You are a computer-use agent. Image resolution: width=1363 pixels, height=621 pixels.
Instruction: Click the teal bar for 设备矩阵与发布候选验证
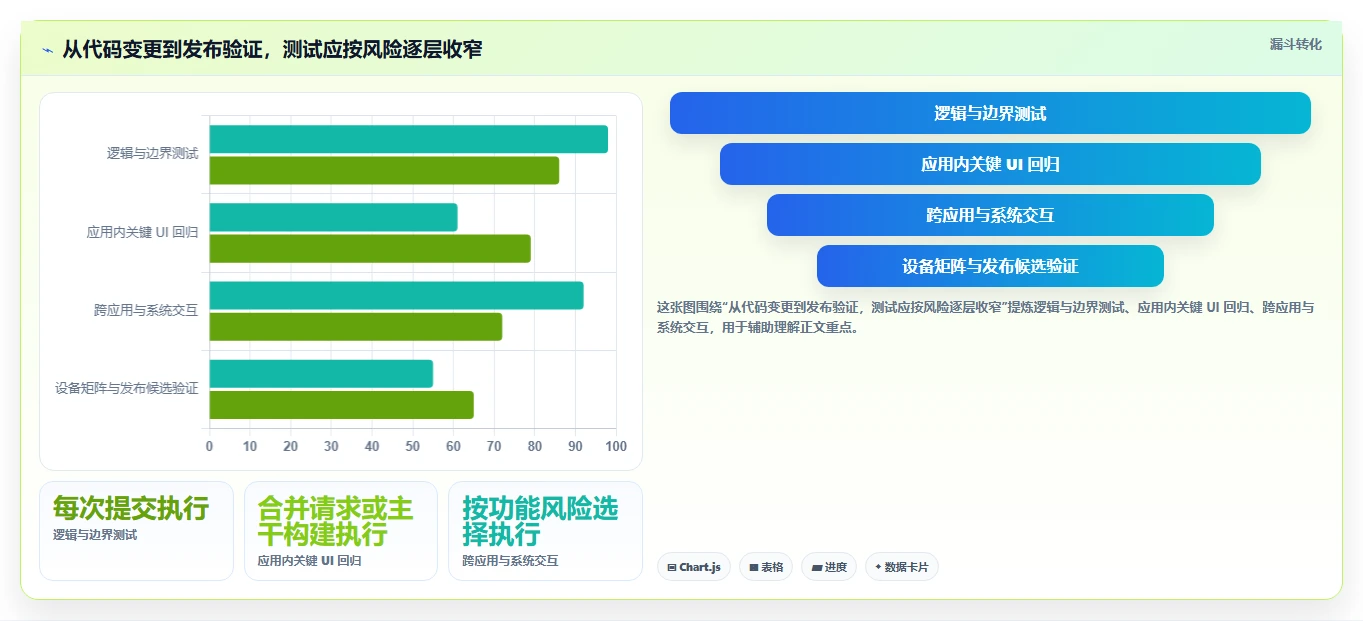pyautogui.click(x=321, y=374)
